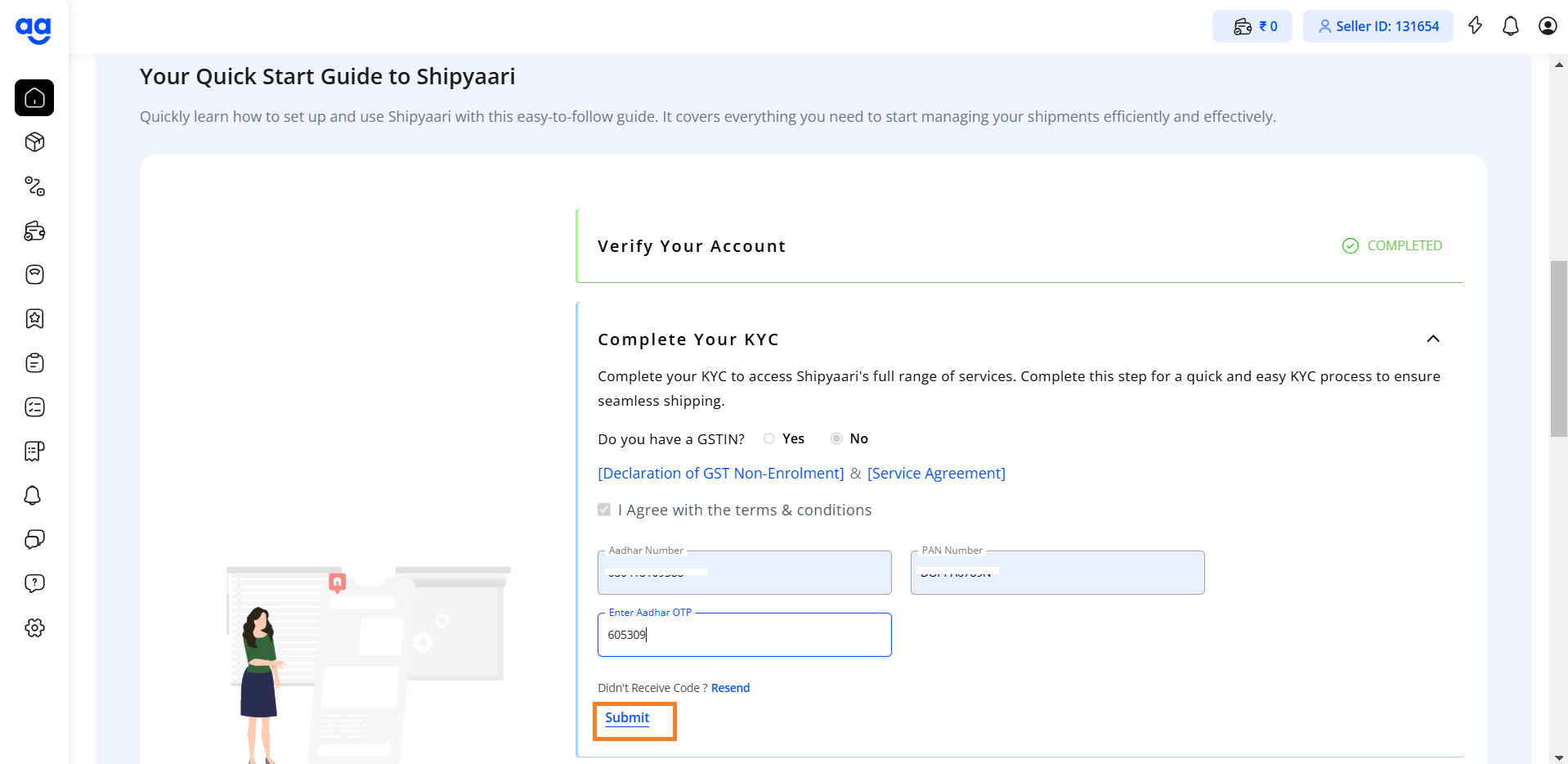
Task: Open the clipboard icon in sidebar
Action: tap(34, 363)
